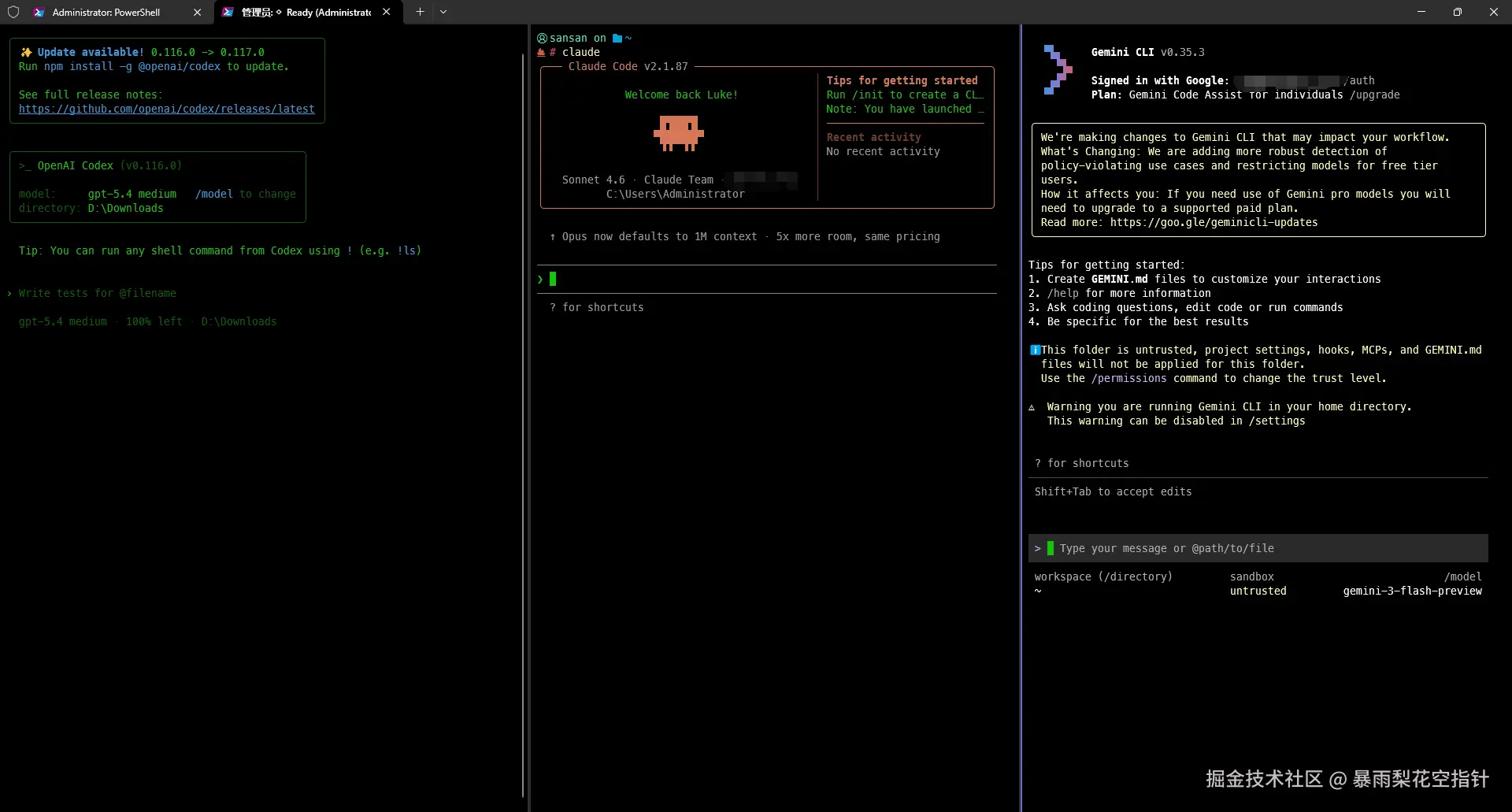Click the Gemini CLI logo
The image size is (1512, 812).
1058,69
